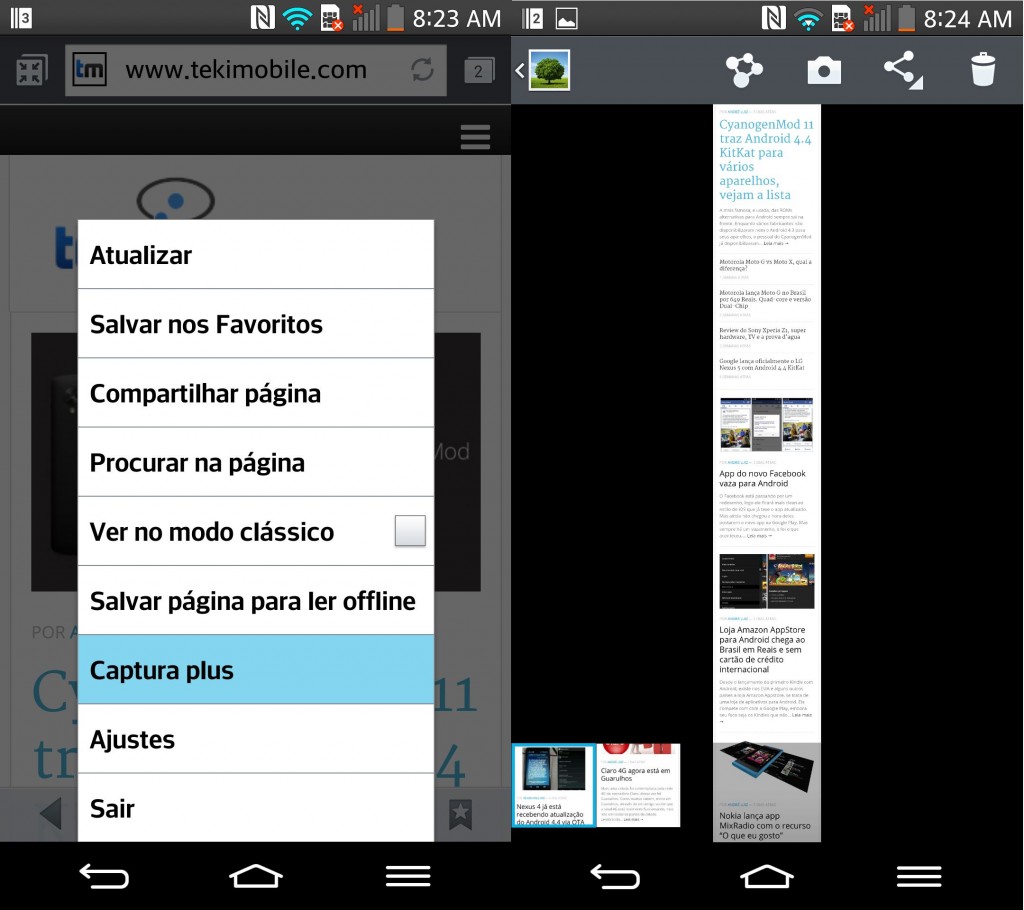Tap the right phone's home navigation key
Screen dimensions: 1024x910
coord(767,876)
